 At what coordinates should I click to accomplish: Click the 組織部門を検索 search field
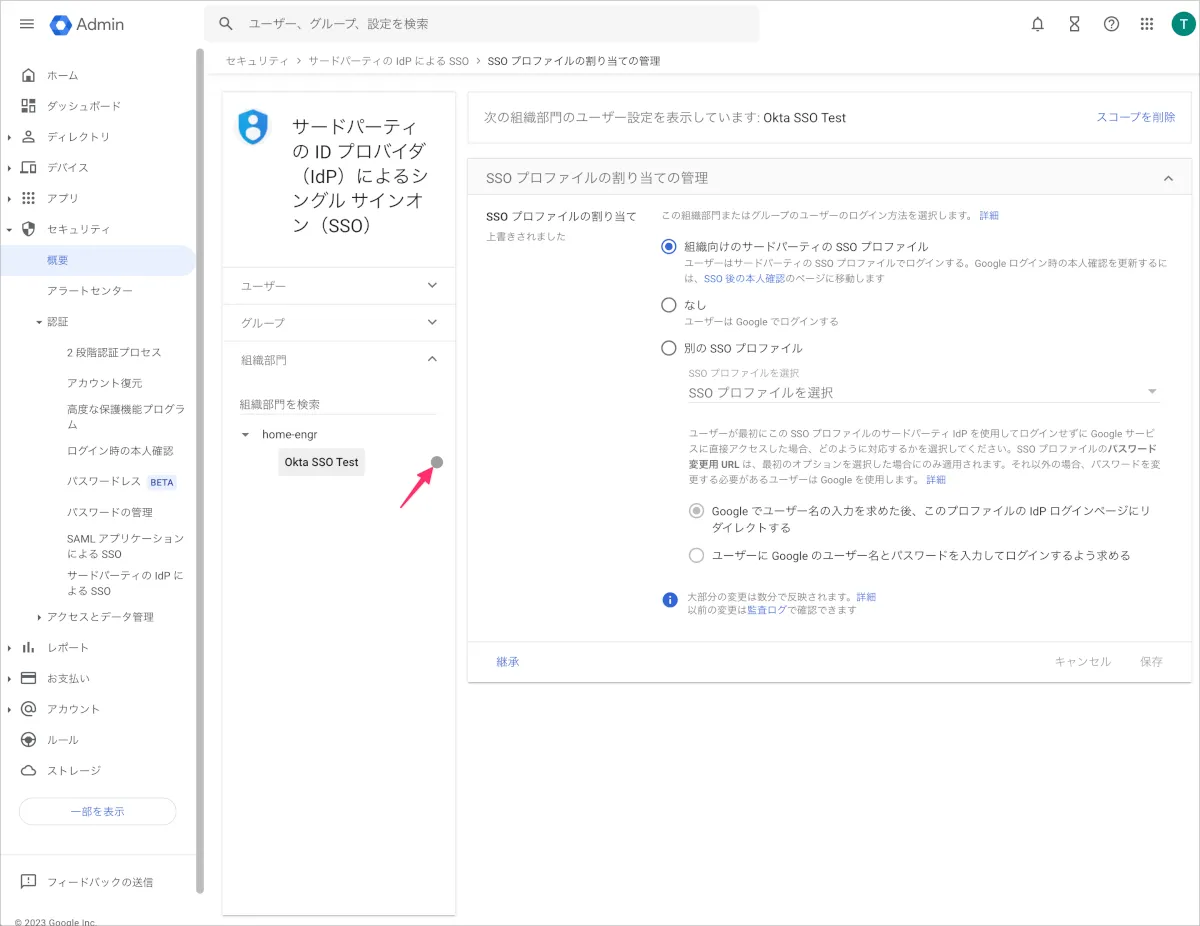pyautogui.click(x=337, y=404)
